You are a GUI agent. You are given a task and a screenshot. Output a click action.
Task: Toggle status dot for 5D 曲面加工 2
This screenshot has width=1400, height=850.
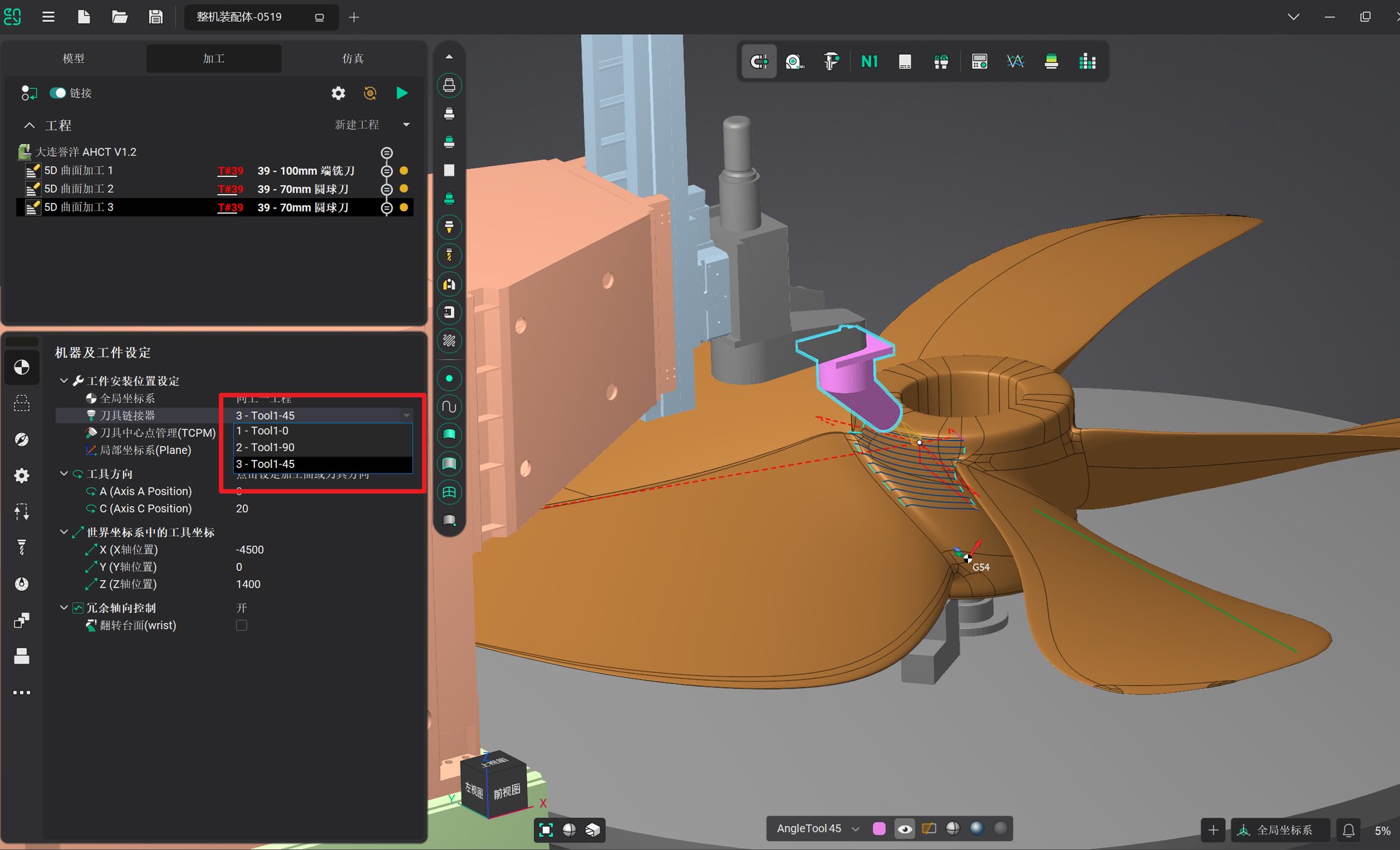click(404, 189)
